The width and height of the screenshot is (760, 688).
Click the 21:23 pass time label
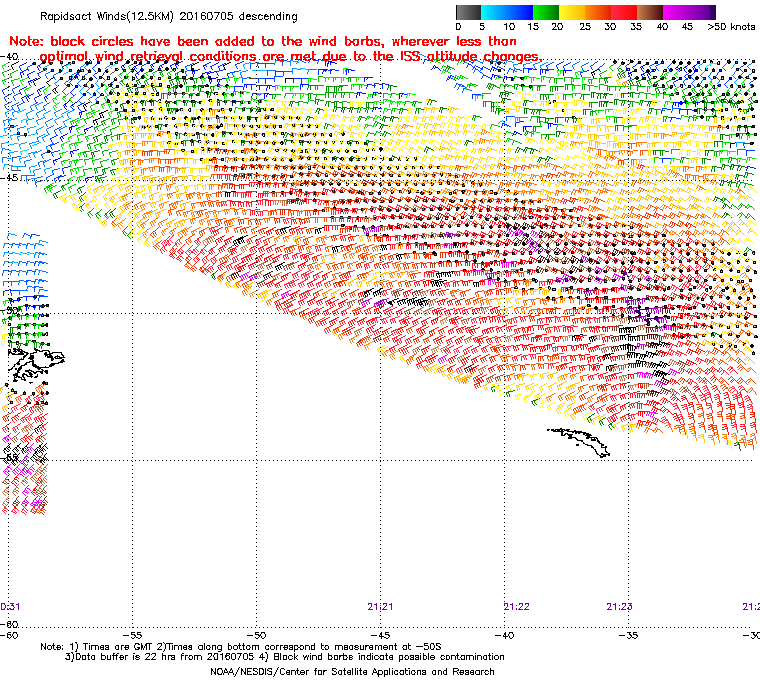(619, 607)
